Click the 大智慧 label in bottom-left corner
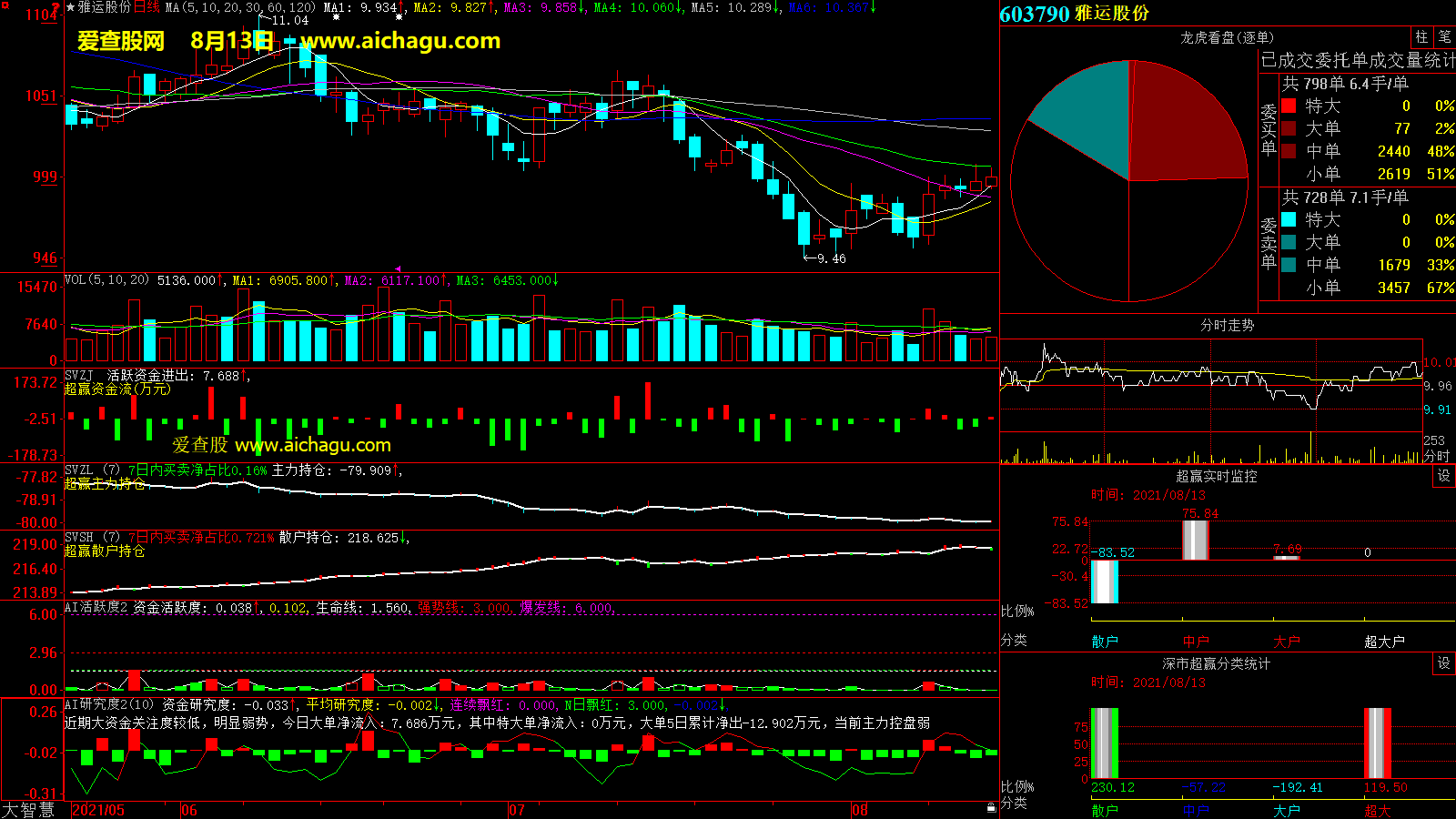Screen dimensions: 1456x819 click(x=28, y=809)
